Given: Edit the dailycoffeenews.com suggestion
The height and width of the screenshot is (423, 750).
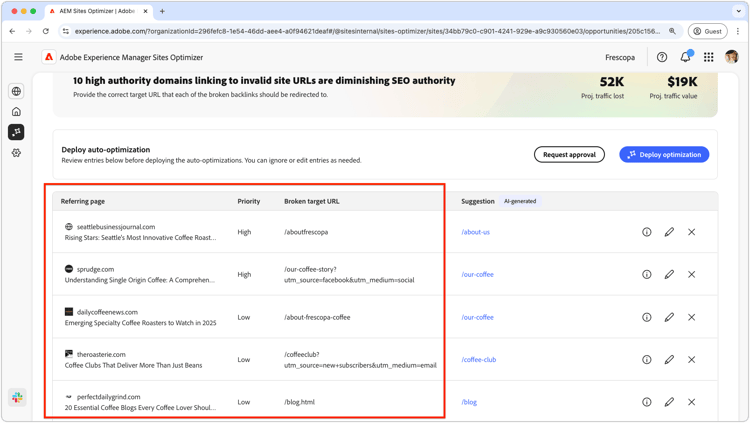Looking at the screenshot, I should (669, 317).
